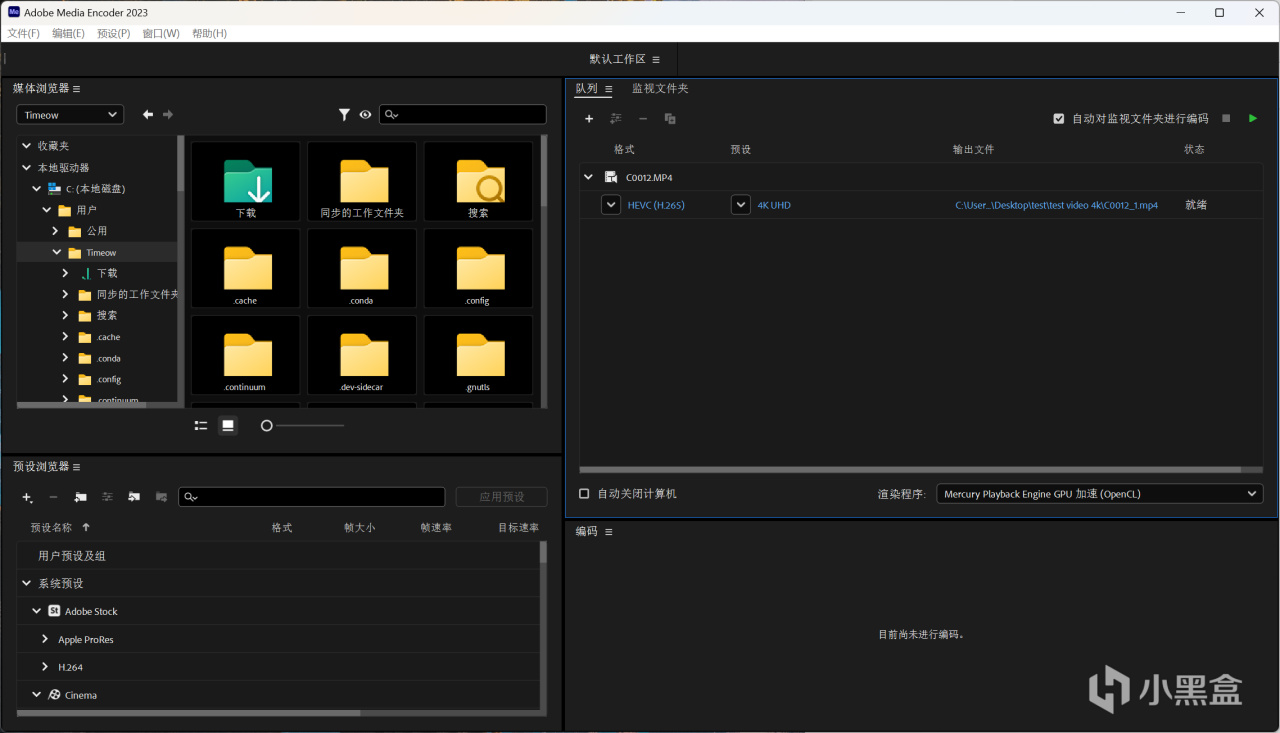Image resolution: width=1280 pixels, height=733 pixels.
Task: Click the delete preset minus icon
Action: (x=54, y=497)
